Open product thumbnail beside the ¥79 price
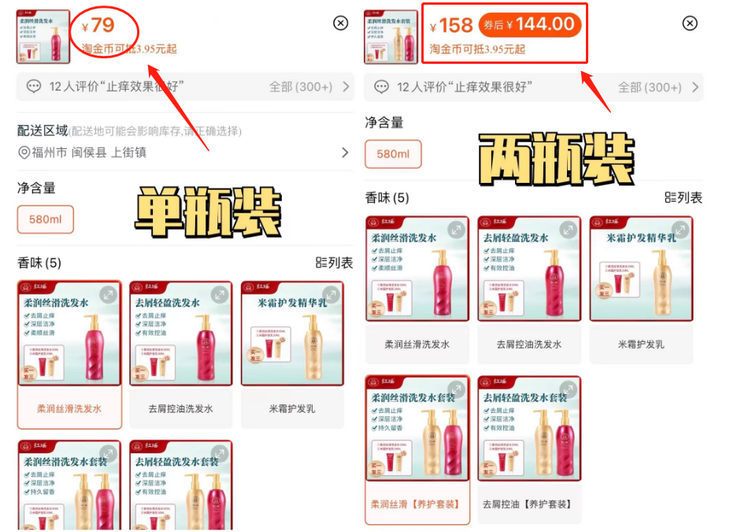The width and height of the screenshot is (730, 532). [x=43, y=37]
